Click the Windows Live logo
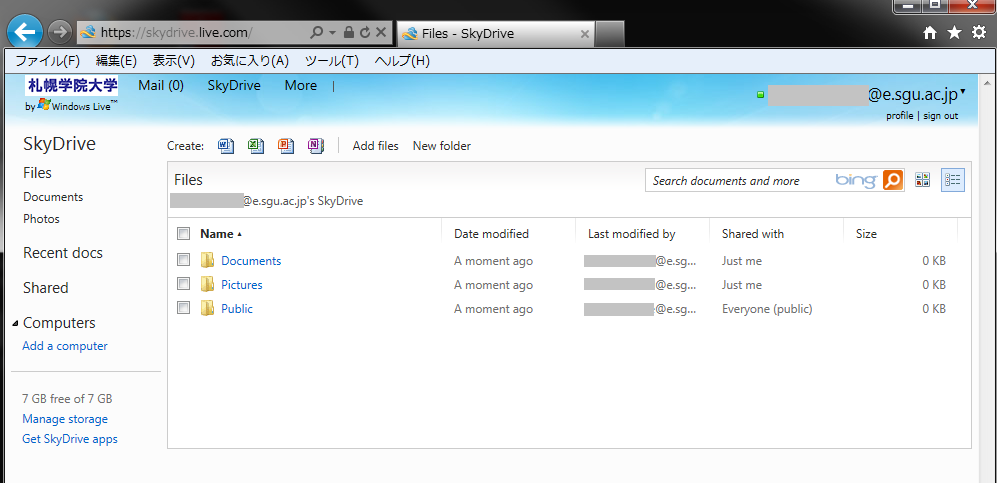Screen dimensions: 997x483 coord(72,106)
